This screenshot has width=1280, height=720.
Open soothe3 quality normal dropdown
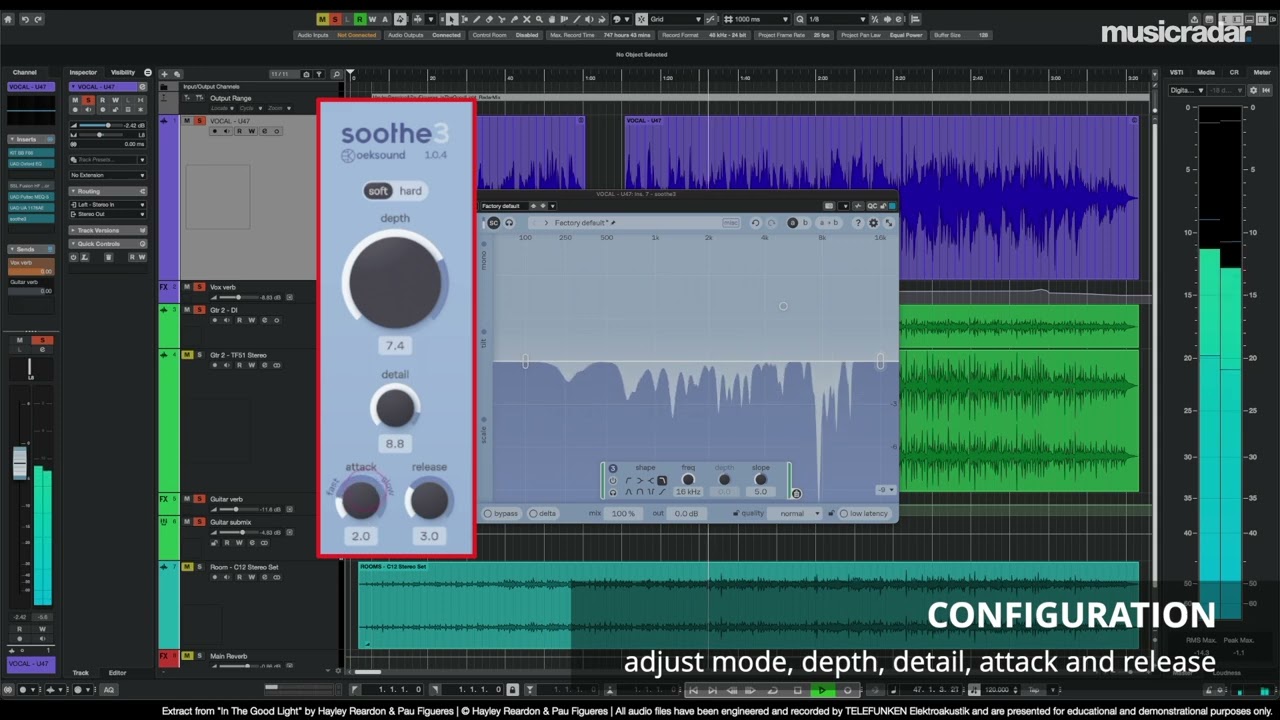[x=794, y=513]
